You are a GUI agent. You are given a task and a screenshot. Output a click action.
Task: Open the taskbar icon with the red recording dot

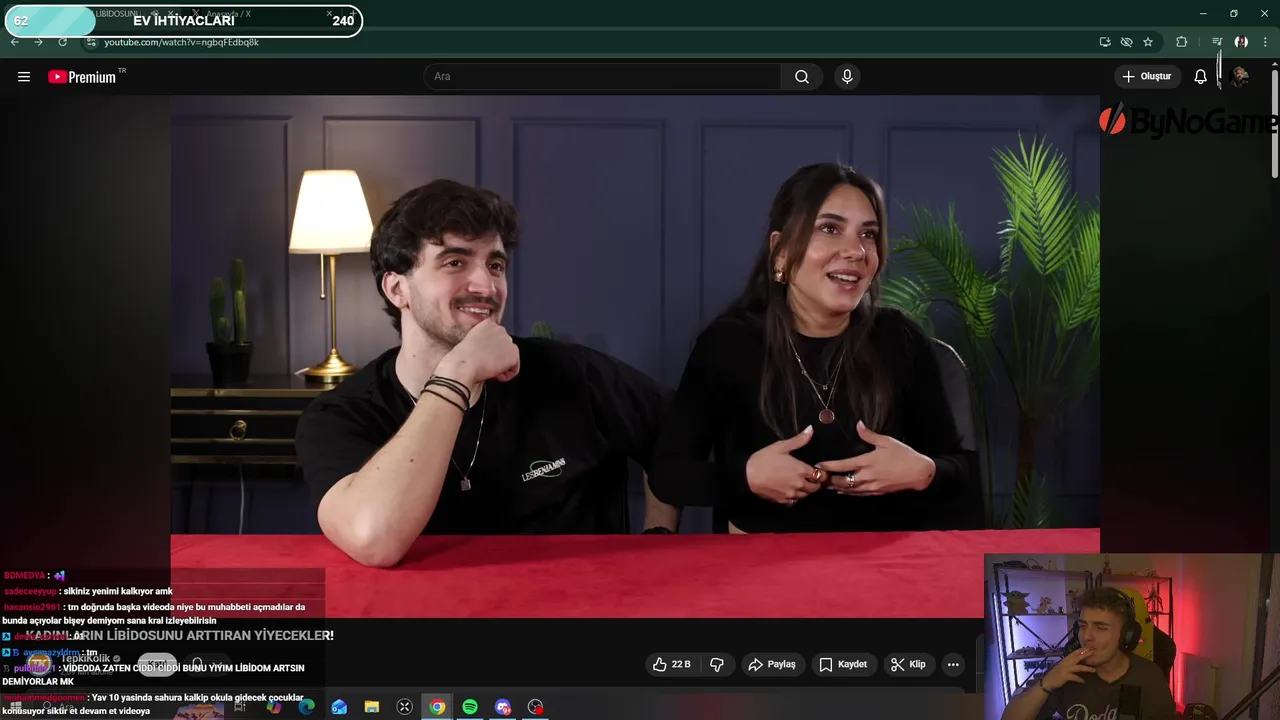pos(536,707)
